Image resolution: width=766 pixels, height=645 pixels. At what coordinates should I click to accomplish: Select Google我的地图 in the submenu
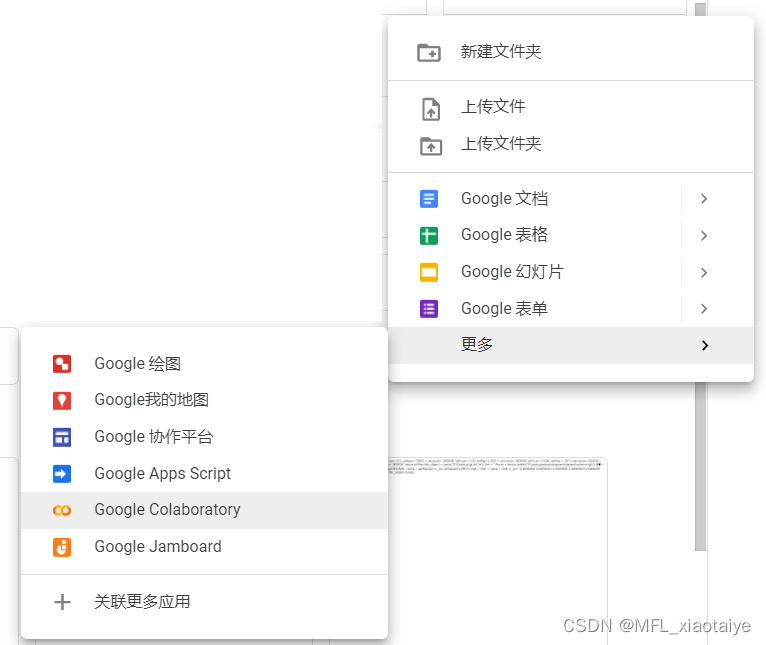pos(204,401)
